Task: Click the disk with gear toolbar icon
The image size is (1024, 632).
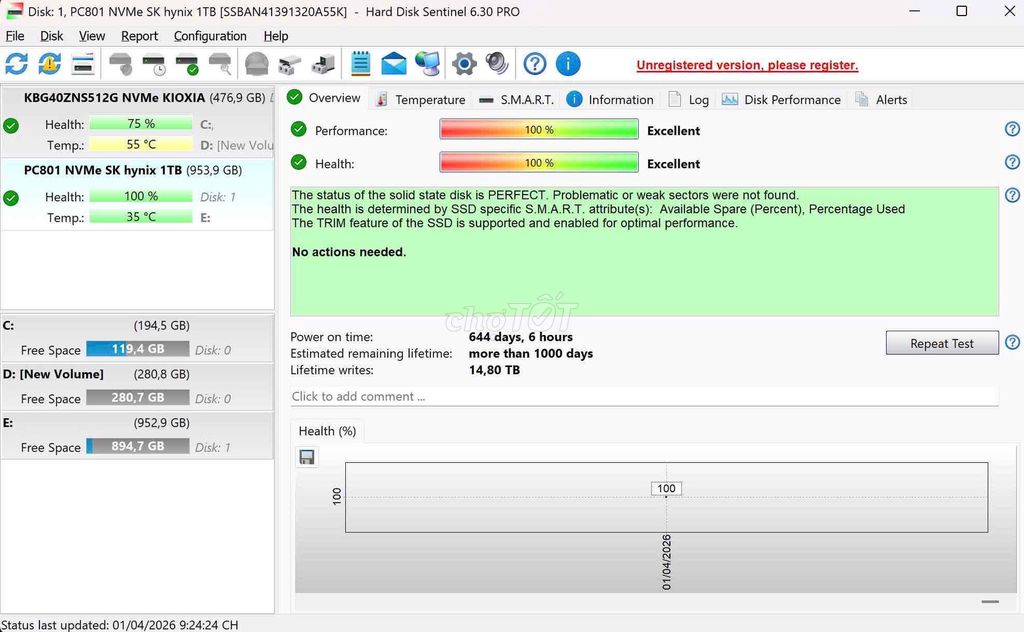Action: point(323,64)
